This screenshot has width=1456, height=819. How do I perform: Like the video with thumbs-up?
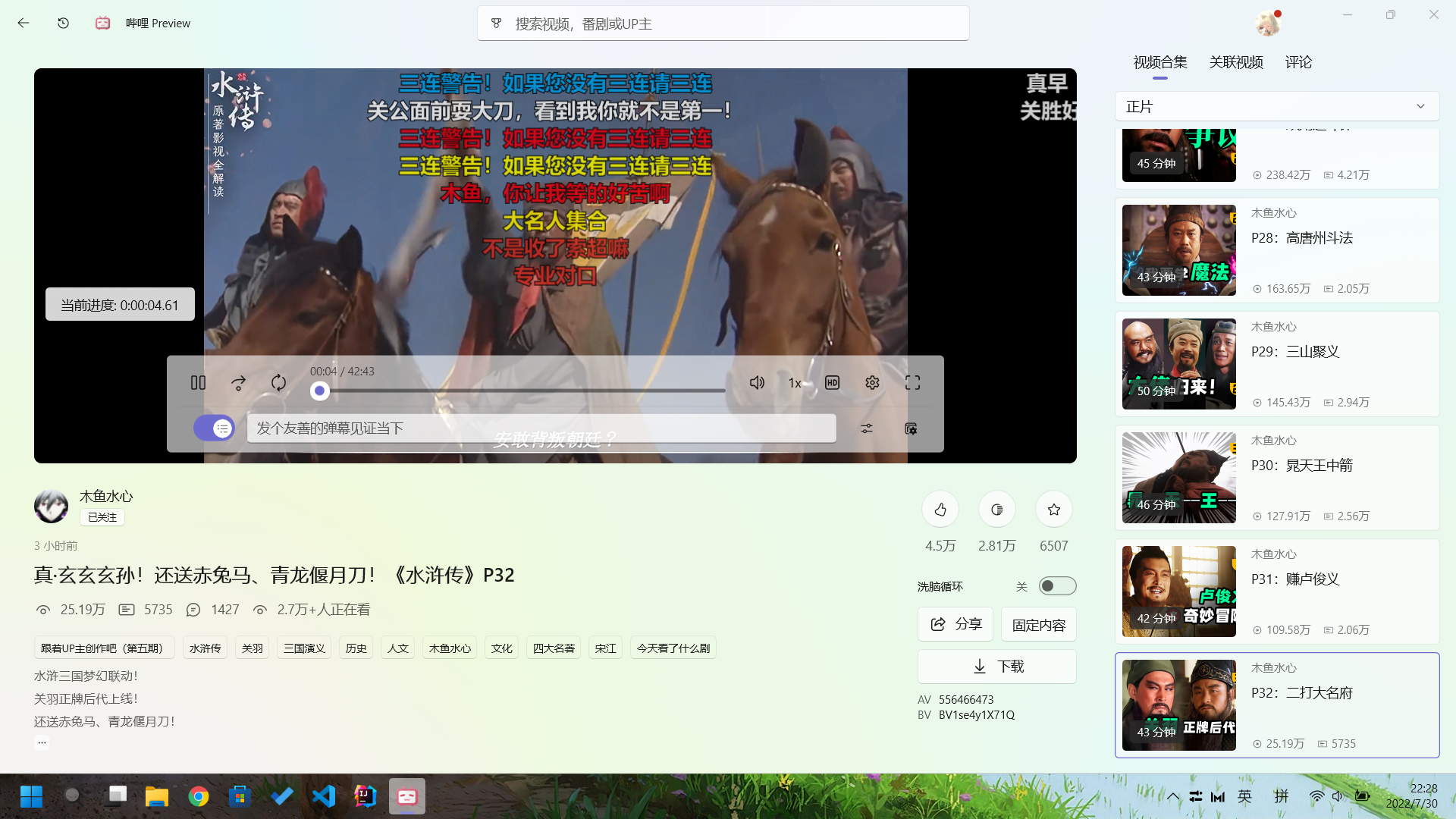pos(940,510)
